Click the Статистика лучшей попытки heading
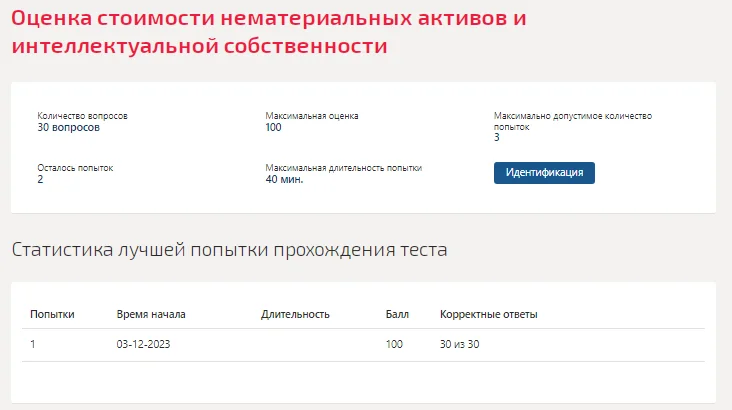The height and width of the screenshot is (410, 732). [229, 249]
